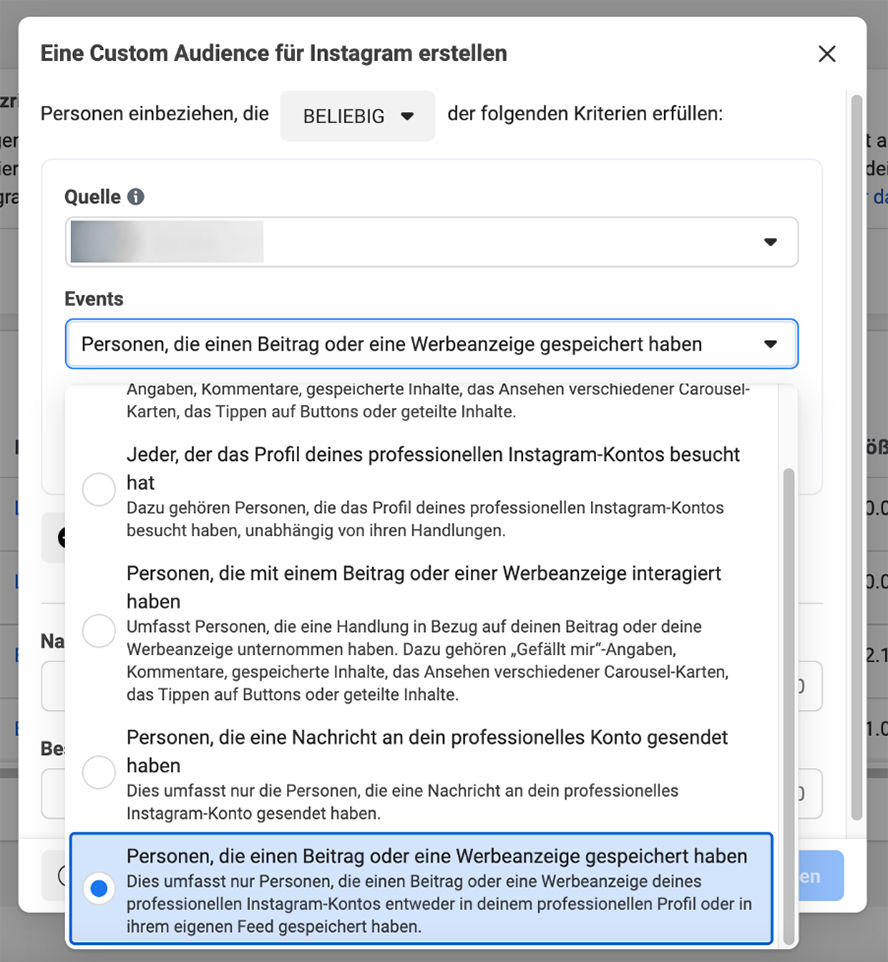Click description 'Dies umfasst nur die Personen, die eine Nachricht'
The height and width of the screenshot is (962, 888).
[x=402, y=802]
